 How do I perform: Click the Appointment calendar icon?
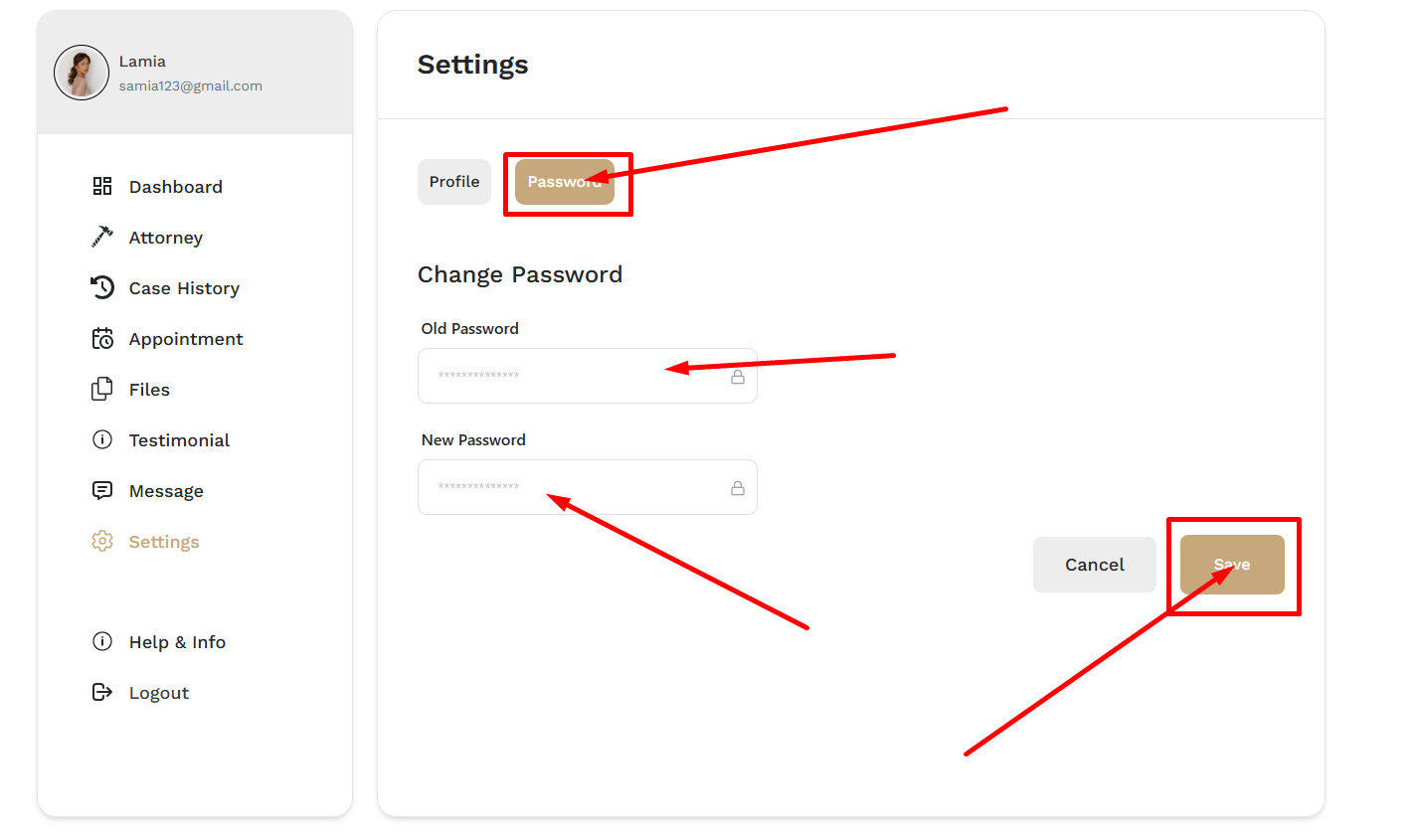pyautogui.click(x=102, y=338)
